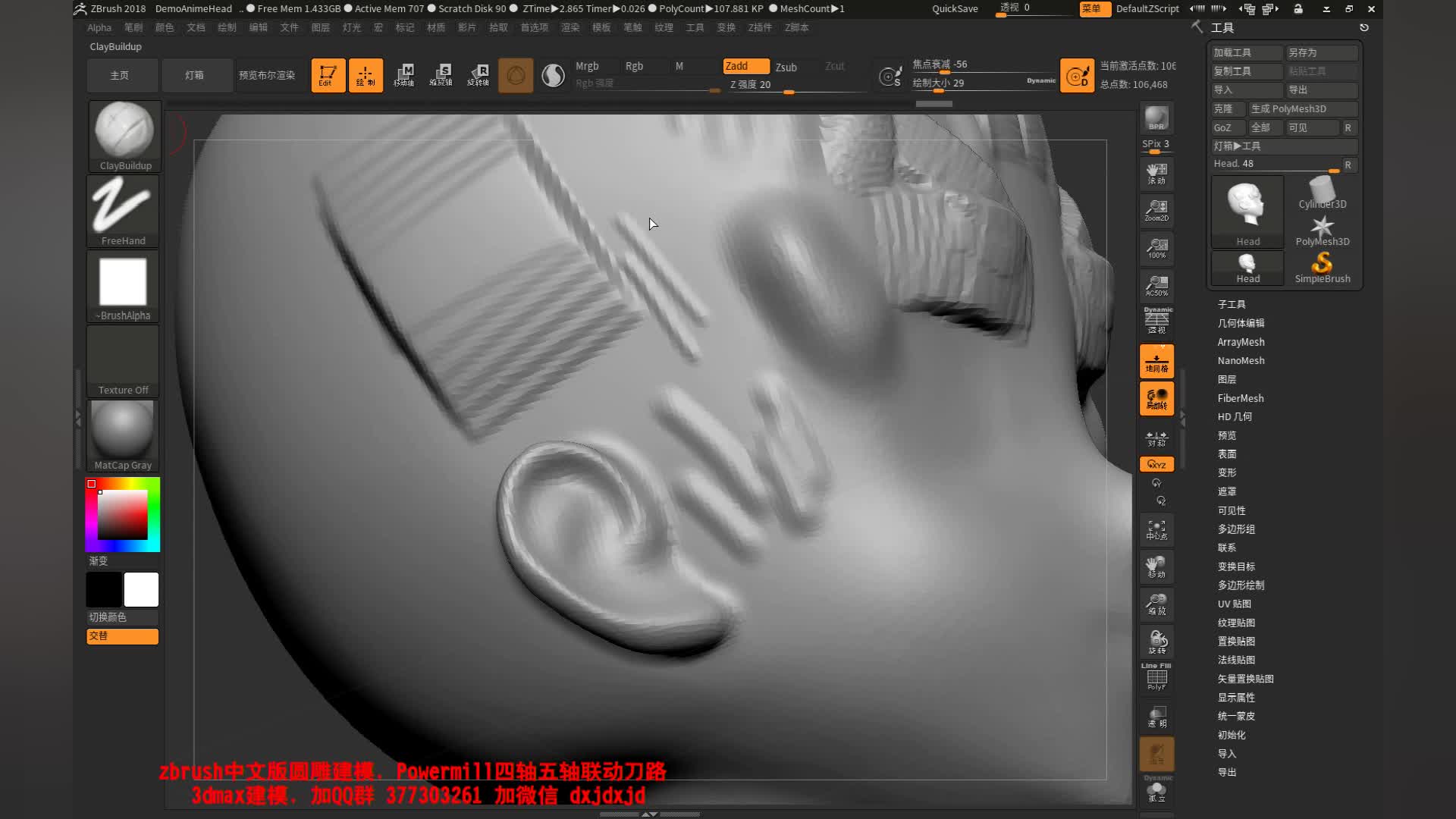Activate the Zoom2D icon on right toolbar
This screenshot has width=1456, height=819.
click(x=1156, y=211)
